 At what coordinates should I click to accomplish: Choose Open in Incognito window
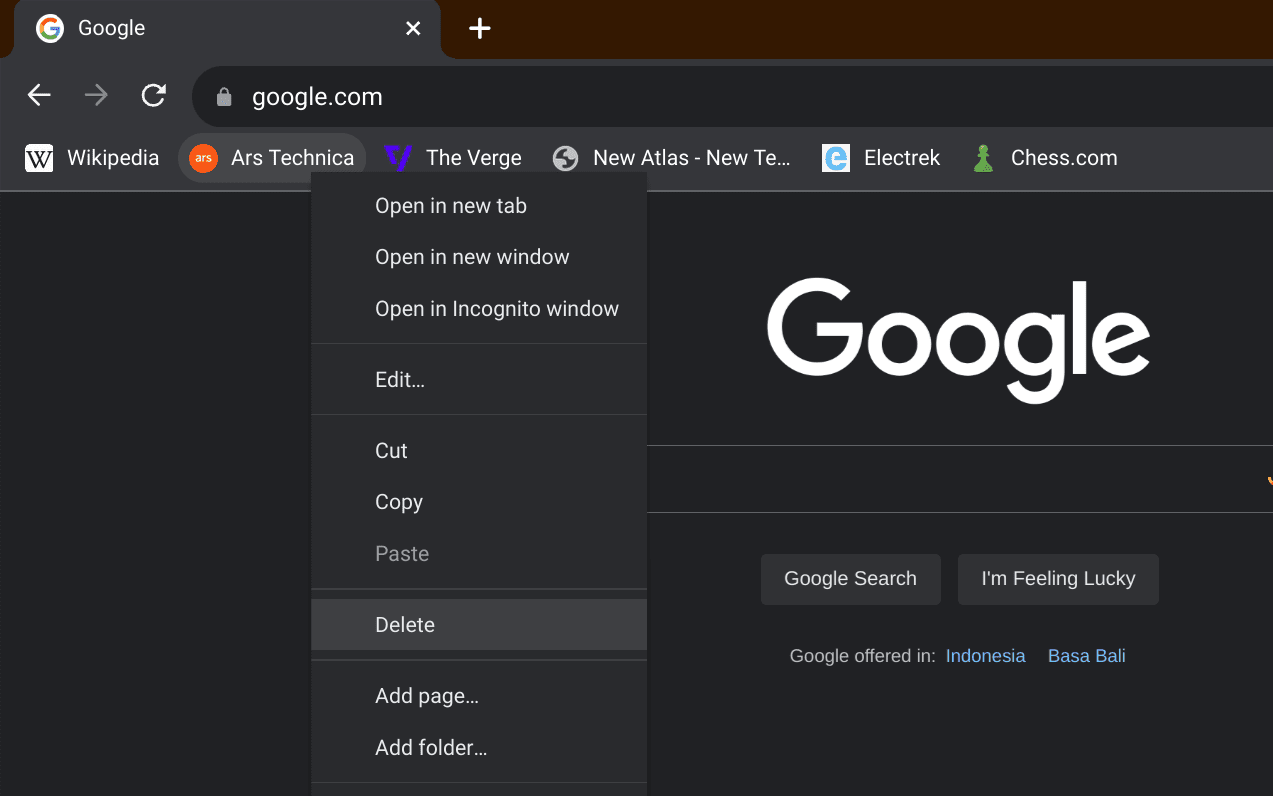tap(479, 309)
